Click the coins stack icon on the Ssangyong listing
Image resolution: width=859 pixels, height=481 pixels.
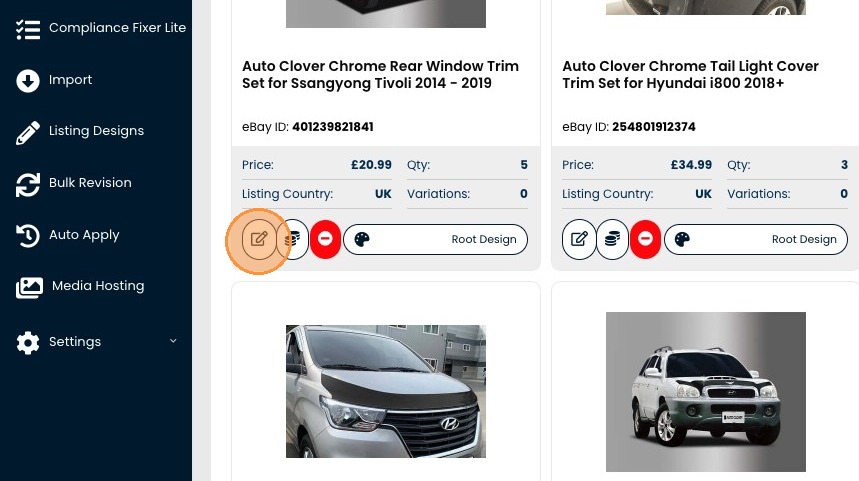[x=293, y=240]
